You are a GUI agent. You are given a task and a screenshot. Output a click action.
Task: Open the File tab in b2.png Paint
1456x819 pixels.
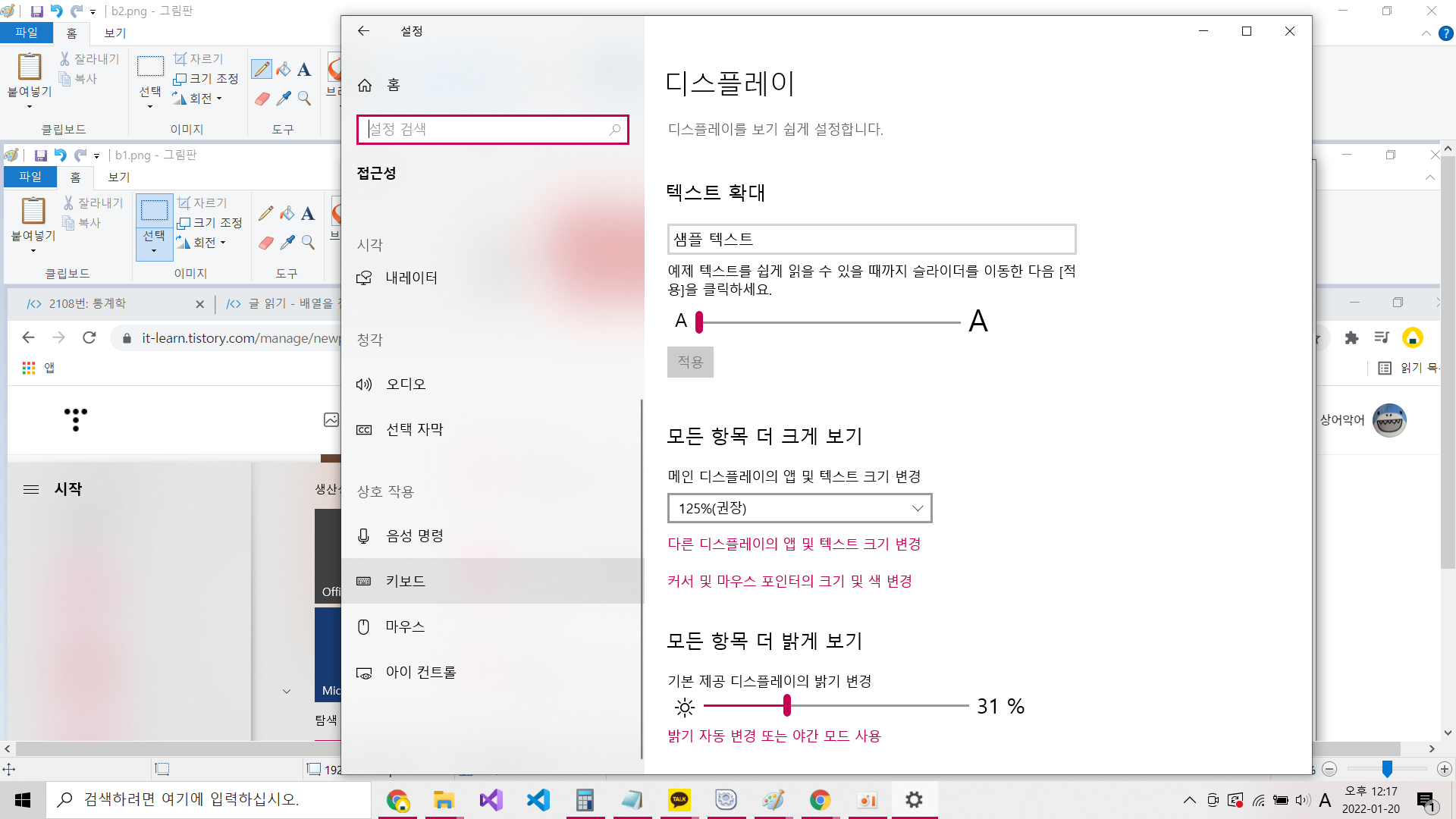pos(27,33)
